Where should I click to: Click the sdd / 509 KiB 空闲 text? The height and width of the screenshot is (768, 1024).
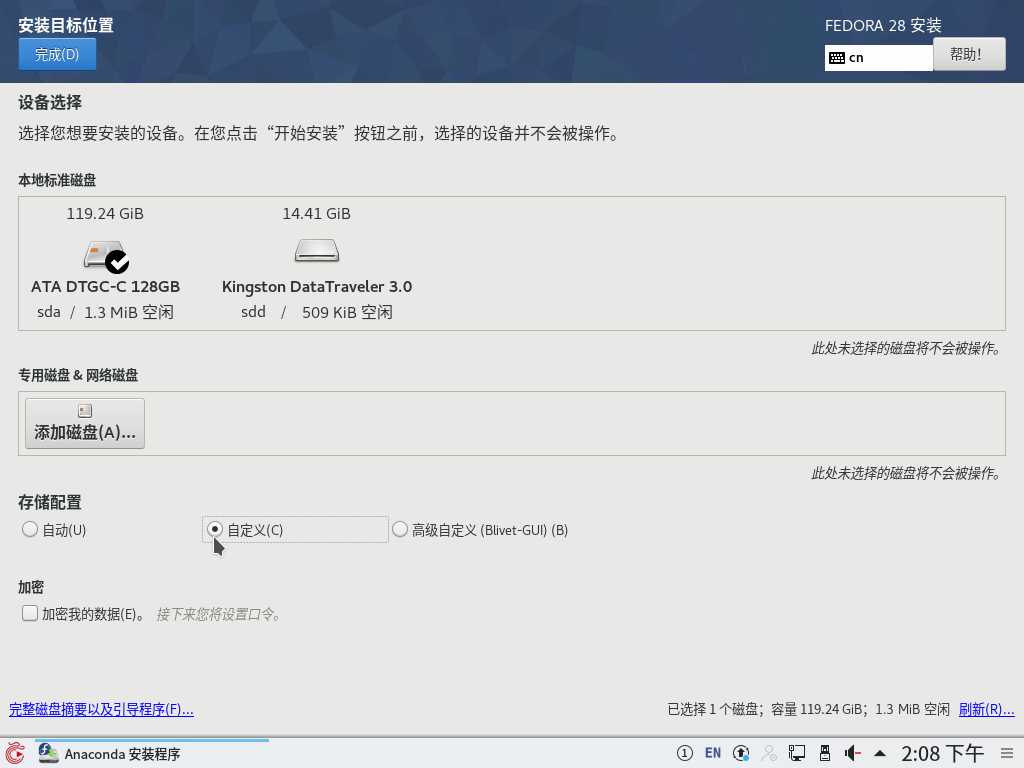tap(317, 312)
